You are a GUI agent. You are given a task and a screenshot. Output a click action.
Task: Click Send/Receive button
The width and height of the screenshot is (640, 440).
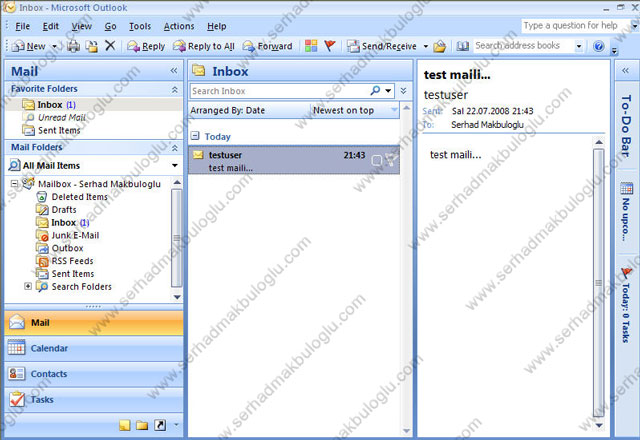coord(382,46)
